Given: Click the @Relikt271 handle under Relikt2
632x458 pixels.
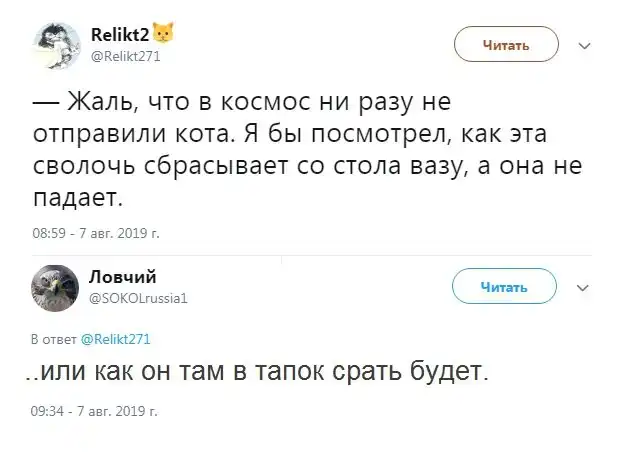Looking at the screenshot, I should [x=126, y=56].
